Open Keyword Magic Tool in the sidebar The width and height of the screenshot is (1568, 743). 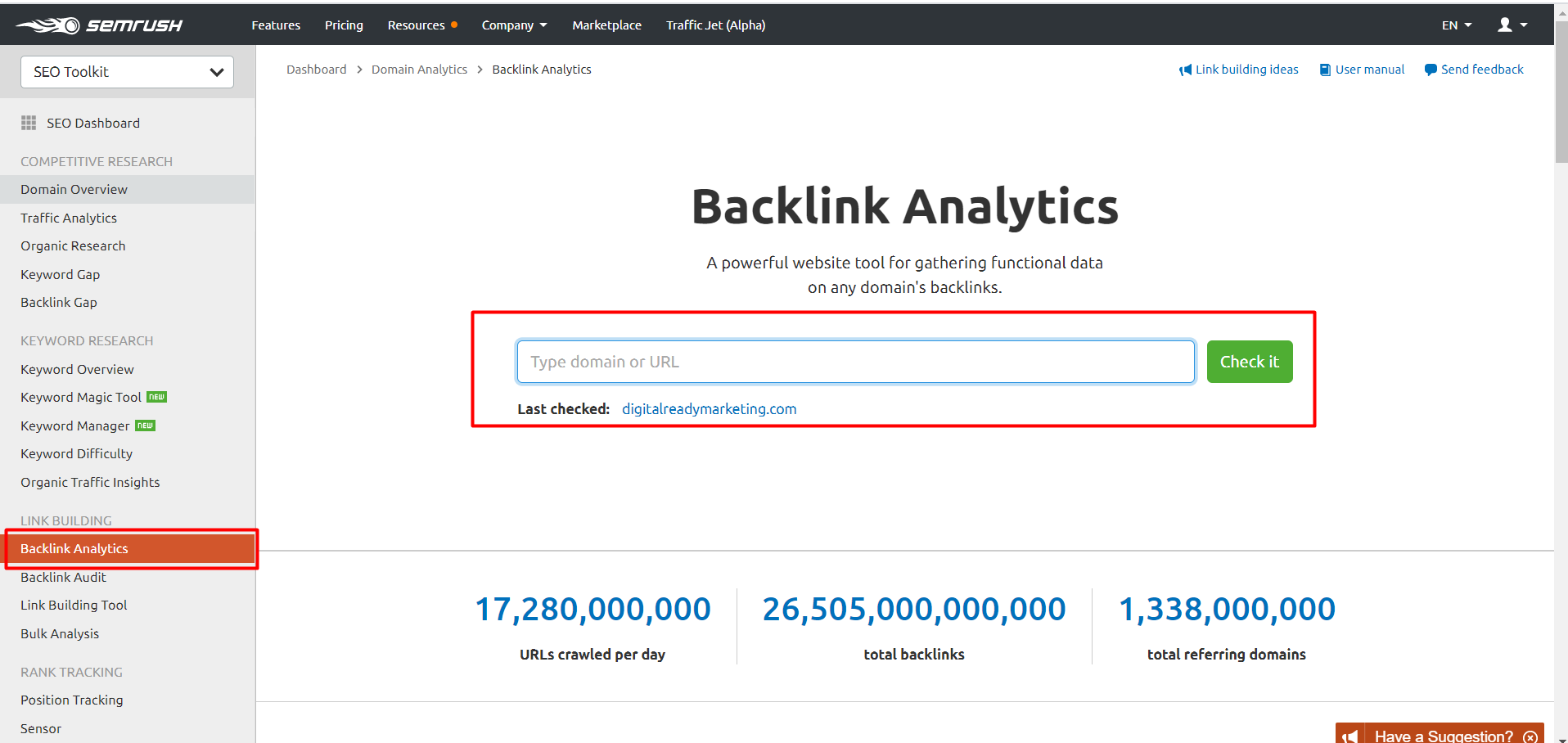coord(81,398)
